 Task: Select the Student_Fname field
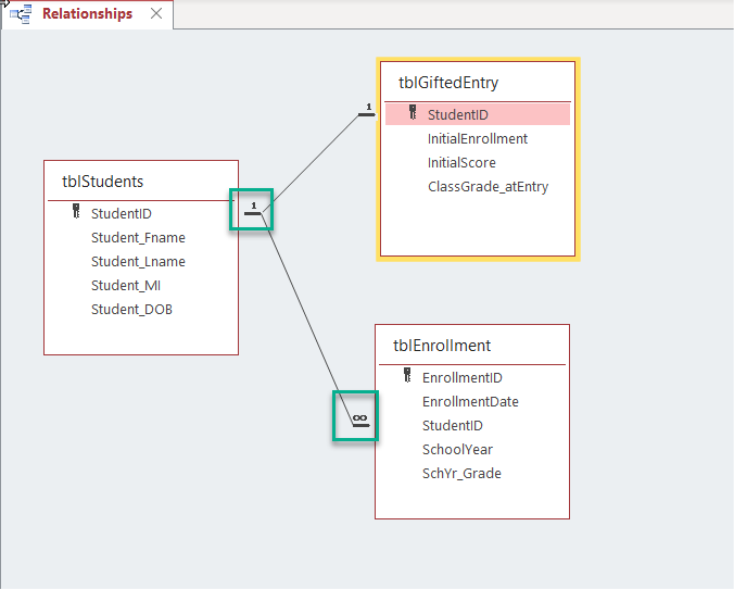(138, 238)
